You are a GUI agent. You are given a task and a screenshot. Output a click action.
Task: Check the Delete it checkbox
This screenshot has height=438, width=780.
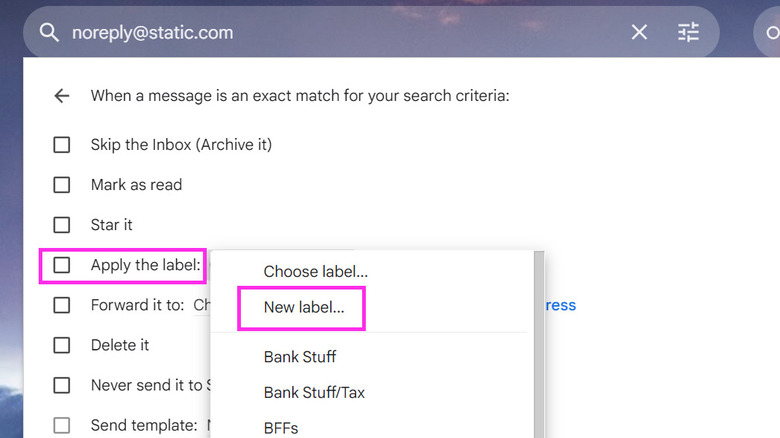[62, 345]
